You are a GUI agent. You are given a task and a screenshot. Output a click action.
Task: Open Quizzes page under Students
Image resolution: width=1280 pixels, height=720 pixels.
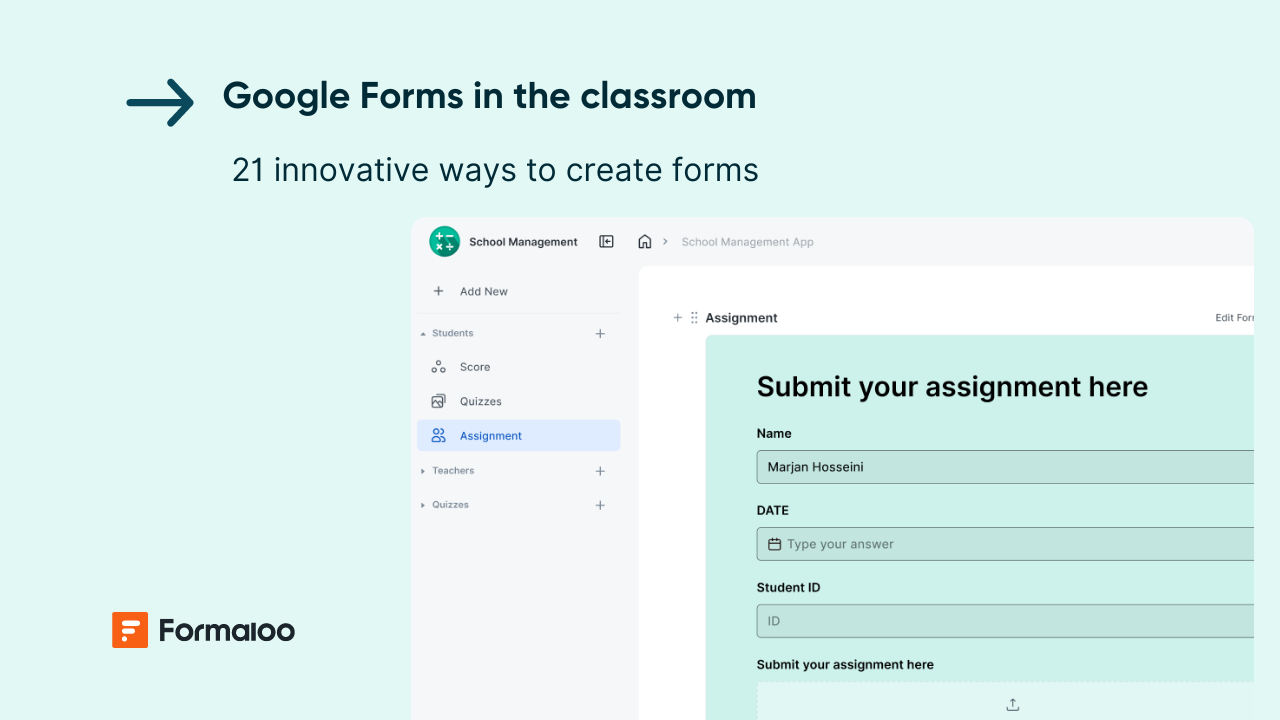point(518,401)
